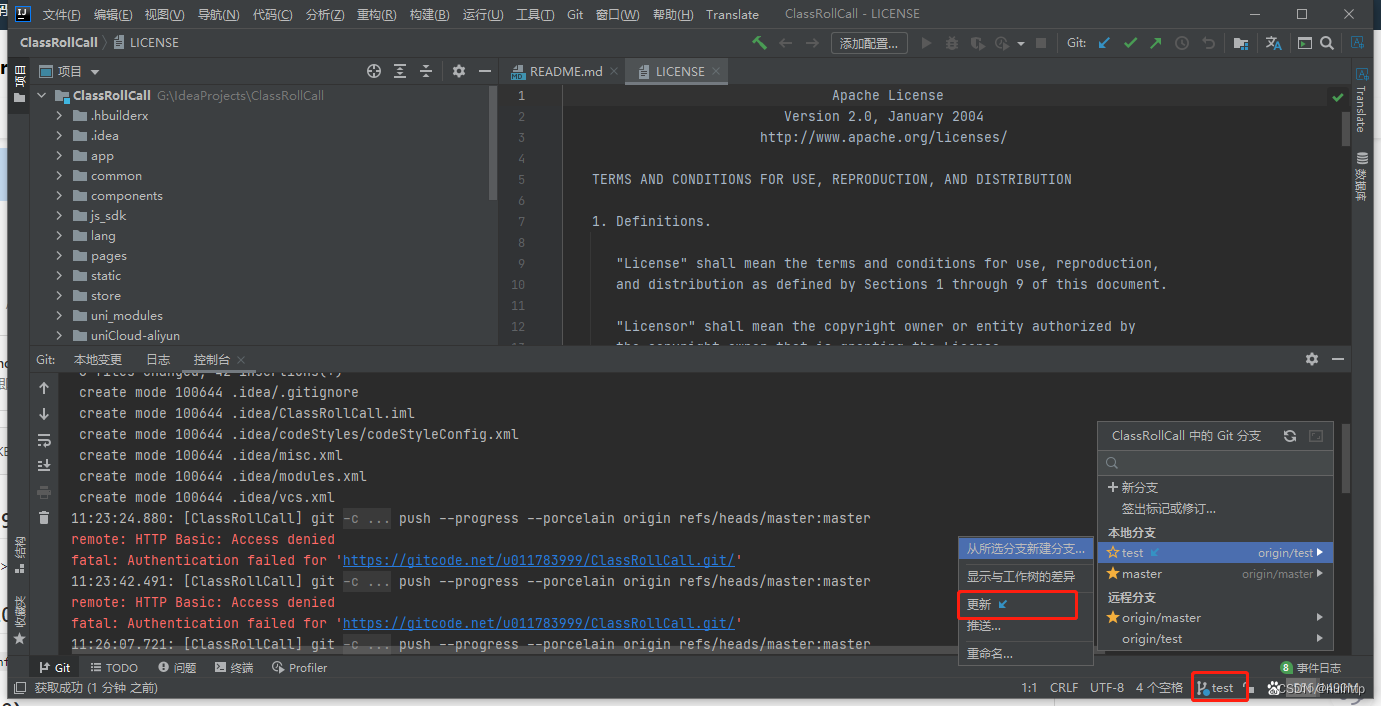Click the green Build project hammer icon

point(760,43)
